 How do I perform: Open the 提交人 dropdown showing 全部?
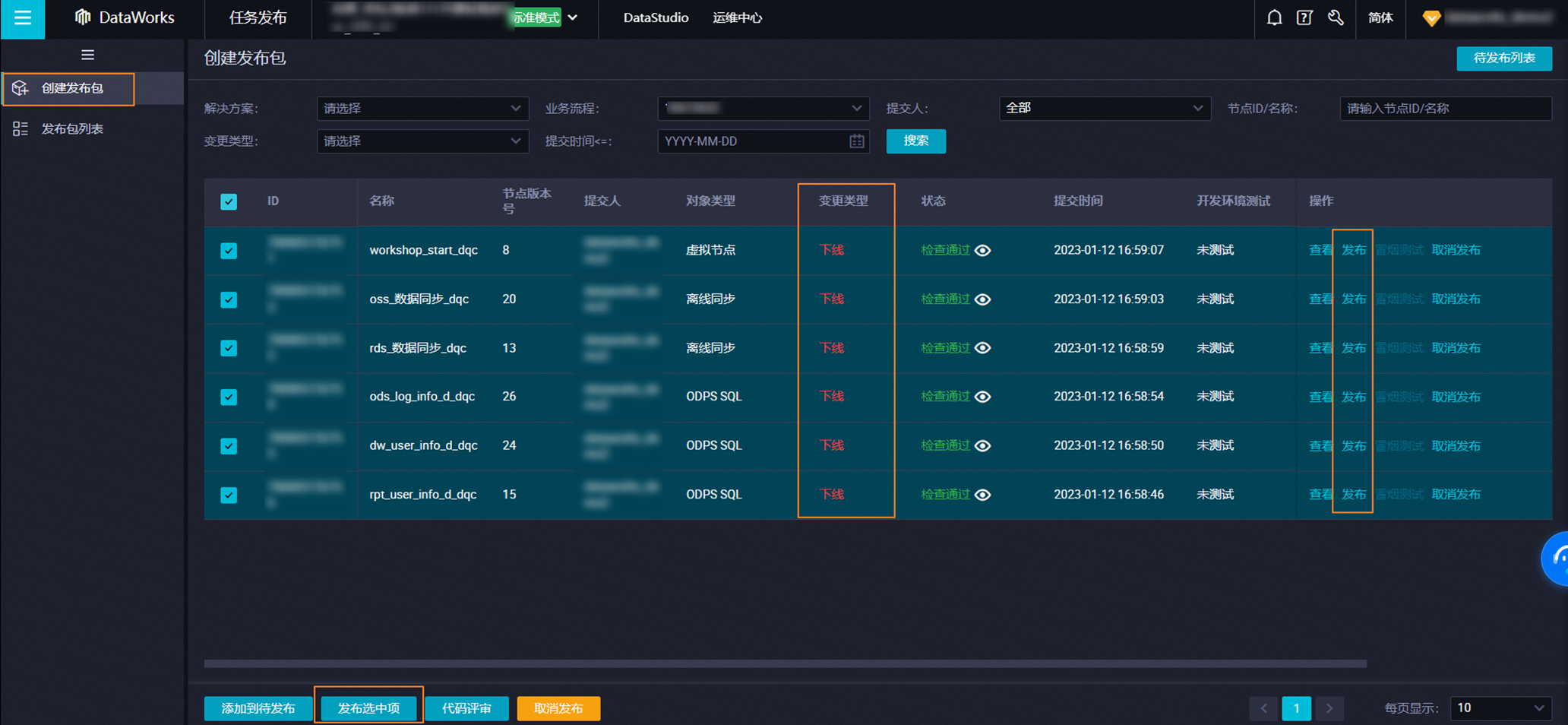point(1105,109)
